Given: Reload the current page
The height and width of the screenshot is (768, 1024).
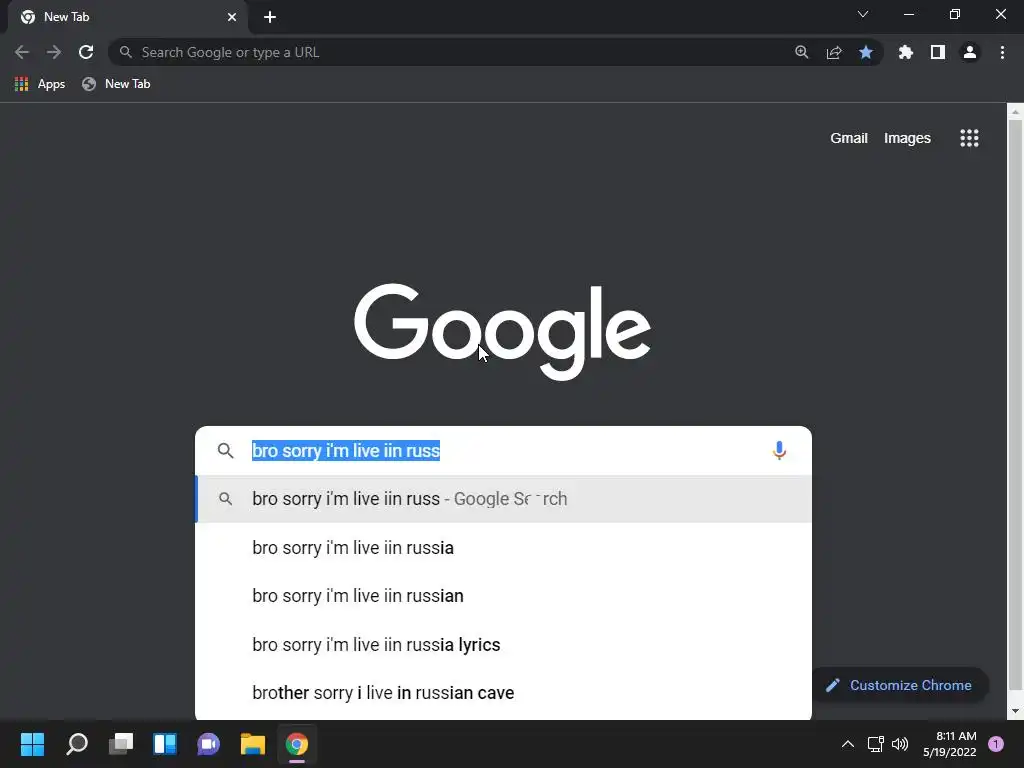Looking at the screenshot, I should point(86,52).
